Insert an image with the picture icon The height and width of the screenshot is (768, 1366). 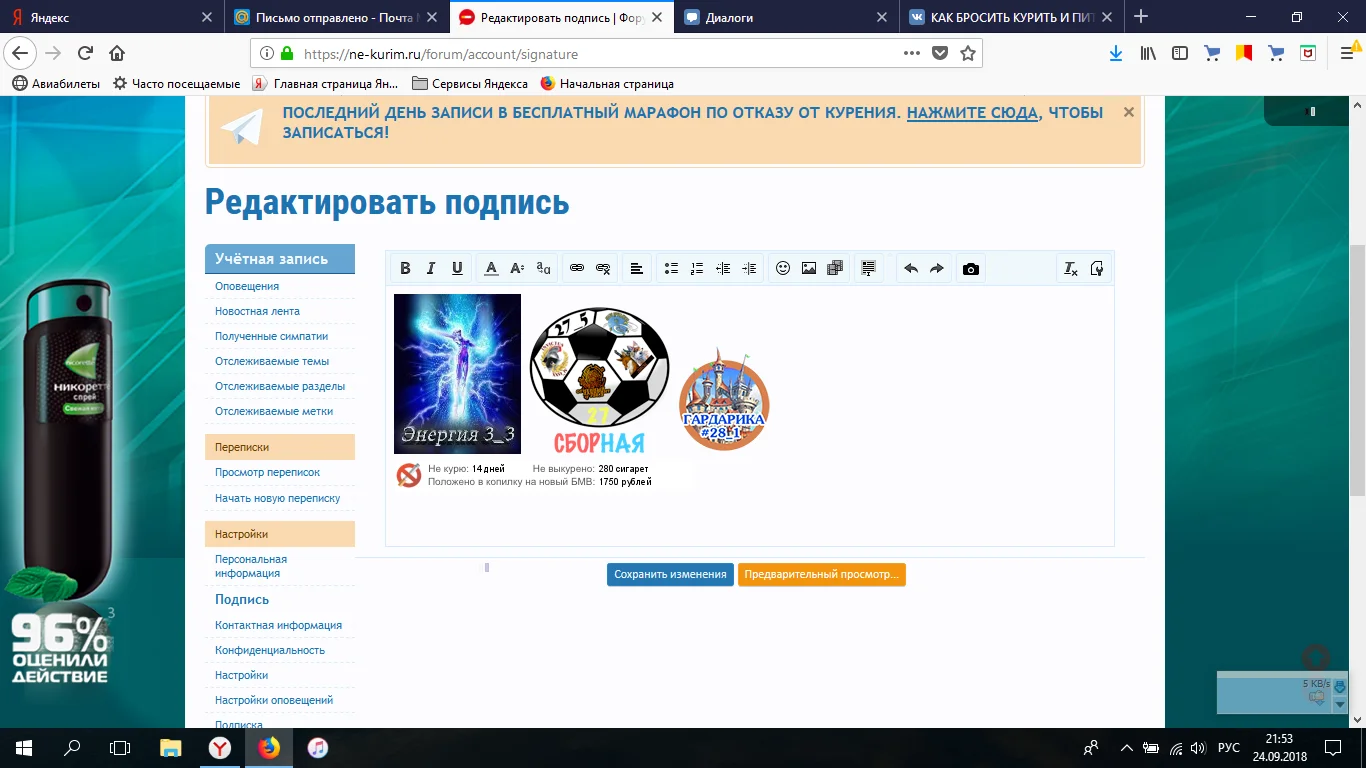click(809, 268)
